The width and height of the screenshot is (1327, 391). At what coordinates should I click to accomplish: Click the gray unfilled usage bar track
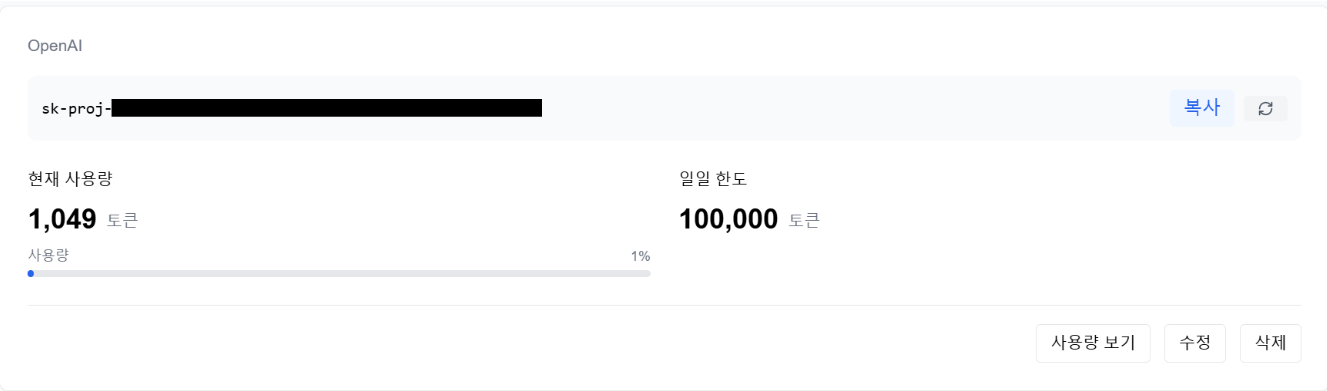pos(342,273)
